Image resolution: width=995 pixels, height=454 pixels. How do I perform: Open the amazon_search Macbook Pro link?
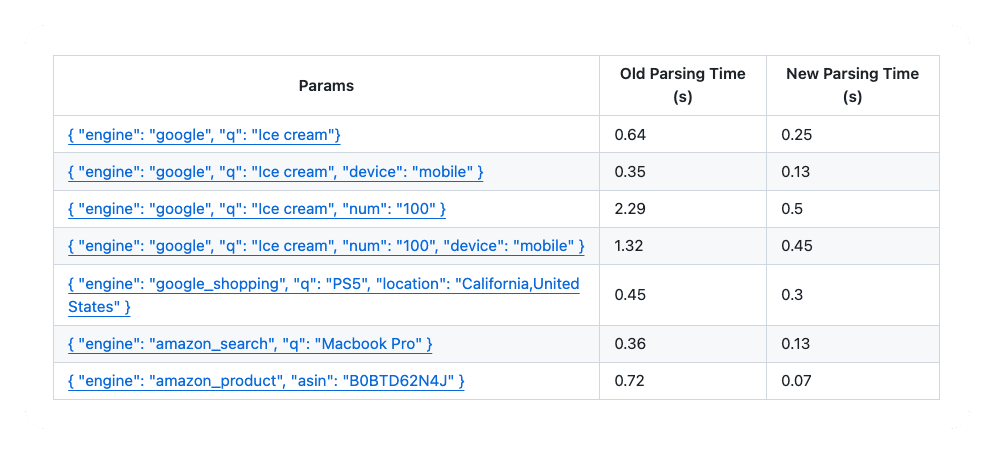[250, 344]
